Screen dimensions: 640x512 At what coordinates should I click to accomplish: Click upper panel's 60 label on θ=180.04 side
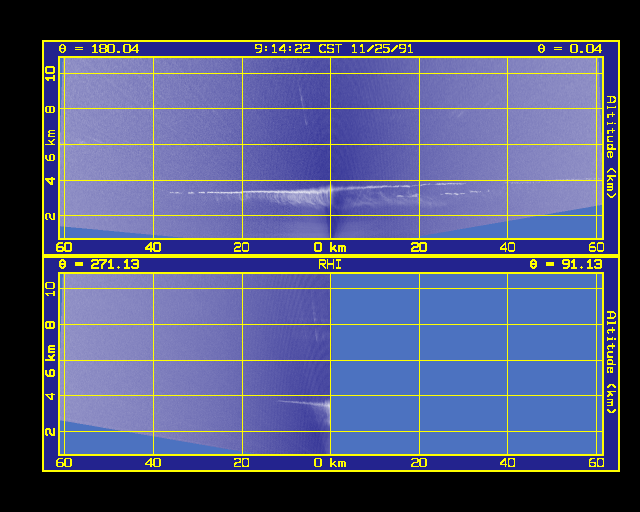[x=64, y=247]
